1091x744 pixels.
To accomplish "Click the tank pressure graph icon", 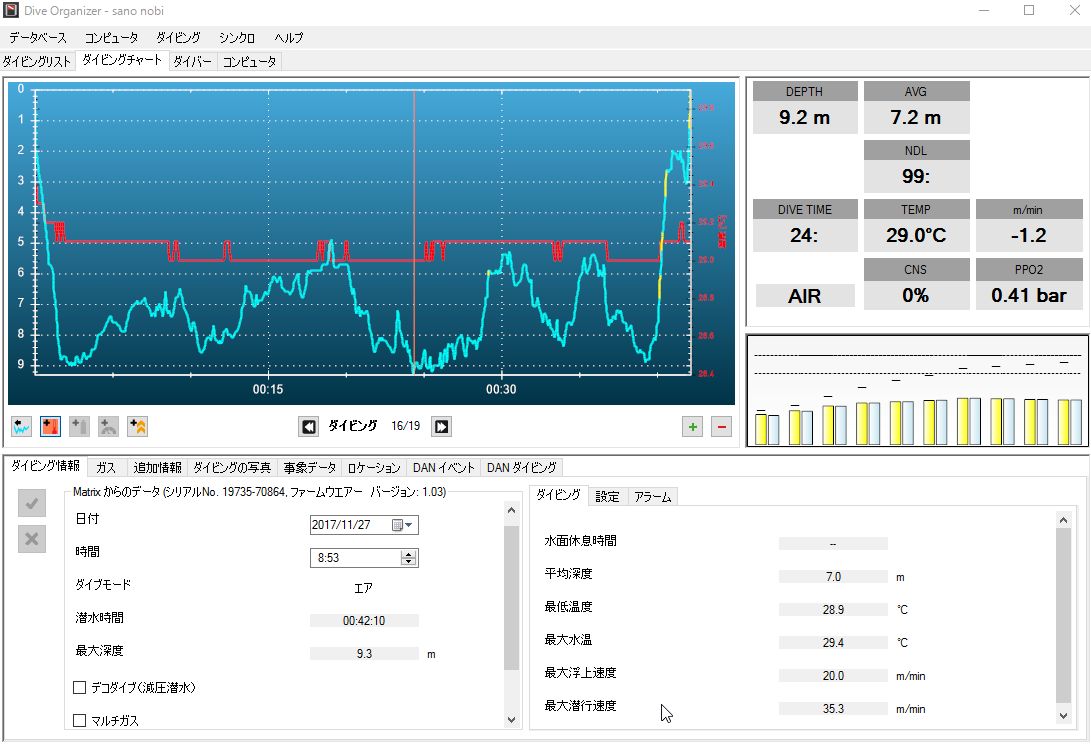I will [x=80, y=427].
